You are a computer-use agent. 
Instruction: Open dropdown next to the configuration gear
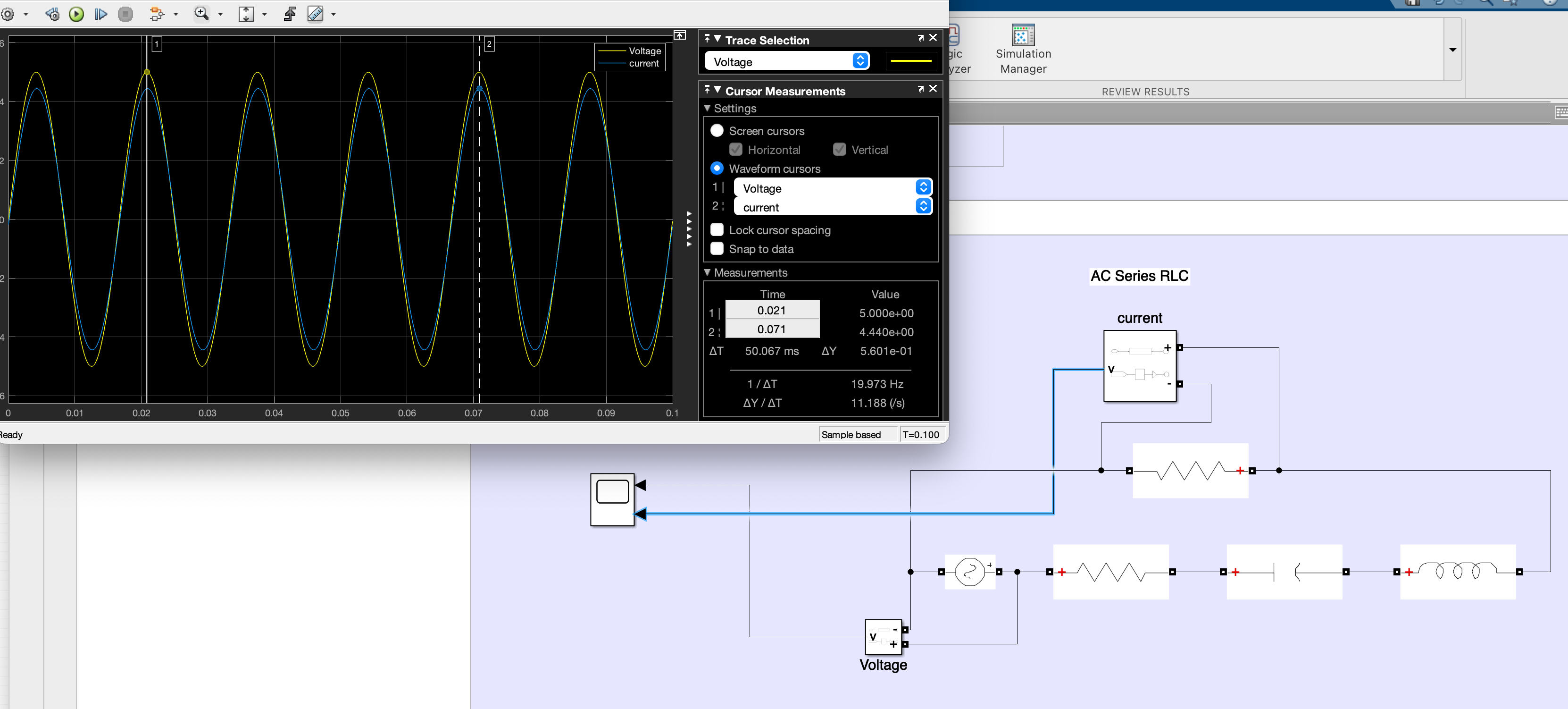[x=25, y=14]
